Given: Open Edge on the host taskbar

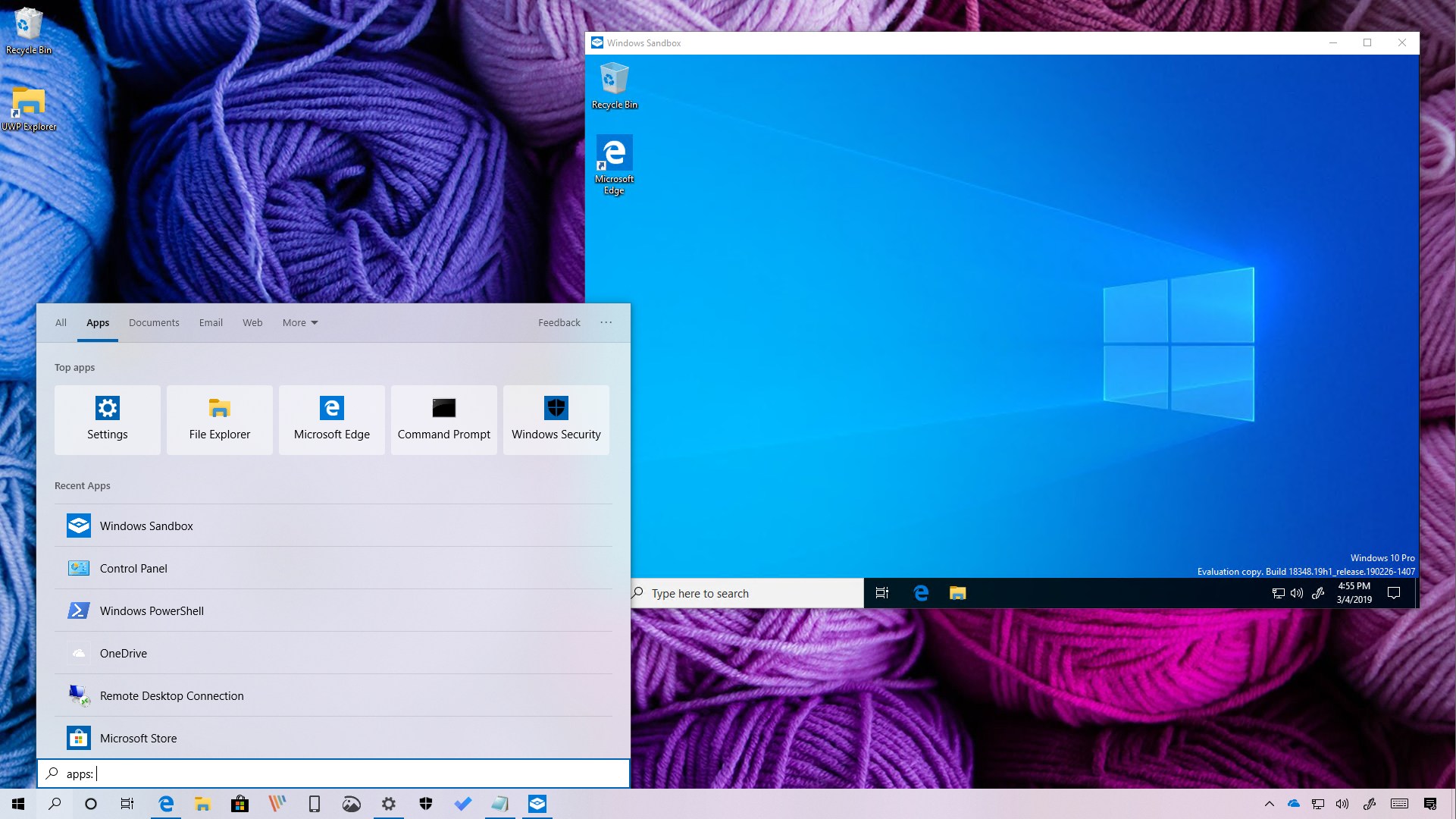Looking at the screenshot, I should [x=165, y=804].
